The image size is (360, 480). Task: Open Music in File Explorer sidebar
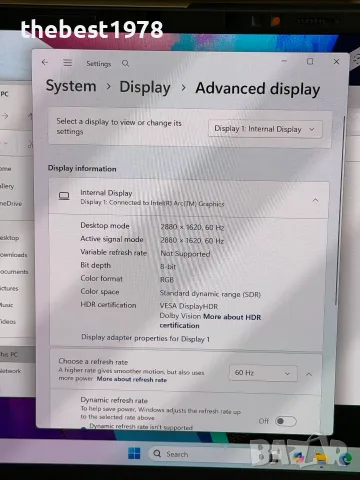click(x=7, y=305)
